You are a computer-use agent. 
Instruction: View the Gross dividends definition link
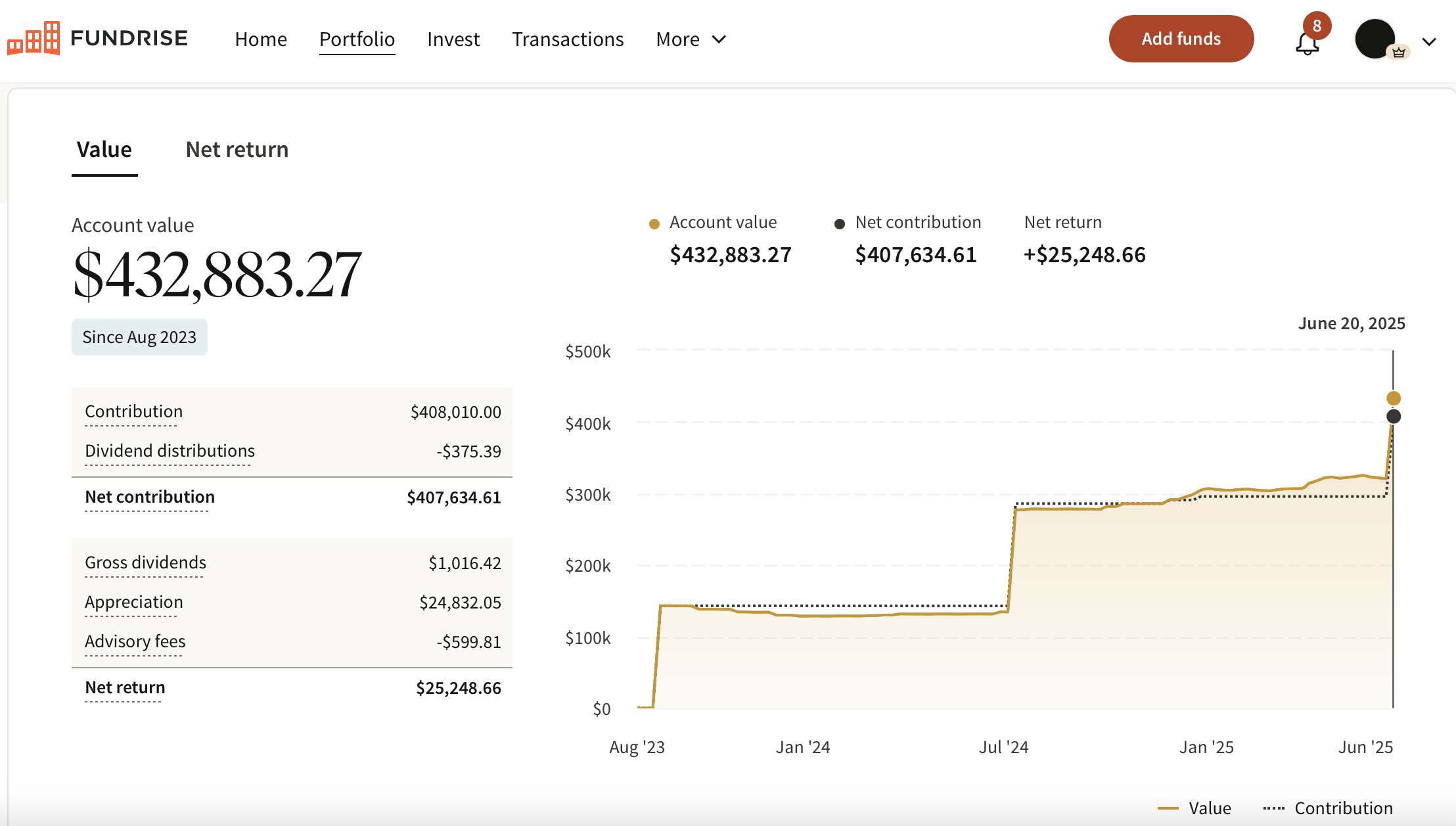tap(145, 562)
